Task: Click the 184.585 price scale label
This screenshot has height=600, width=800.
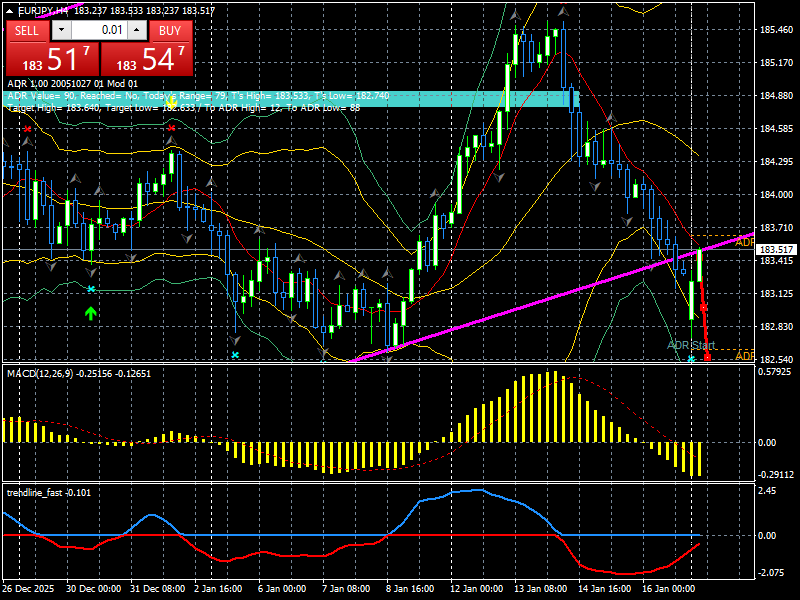Action: click(x=777, y=129)
